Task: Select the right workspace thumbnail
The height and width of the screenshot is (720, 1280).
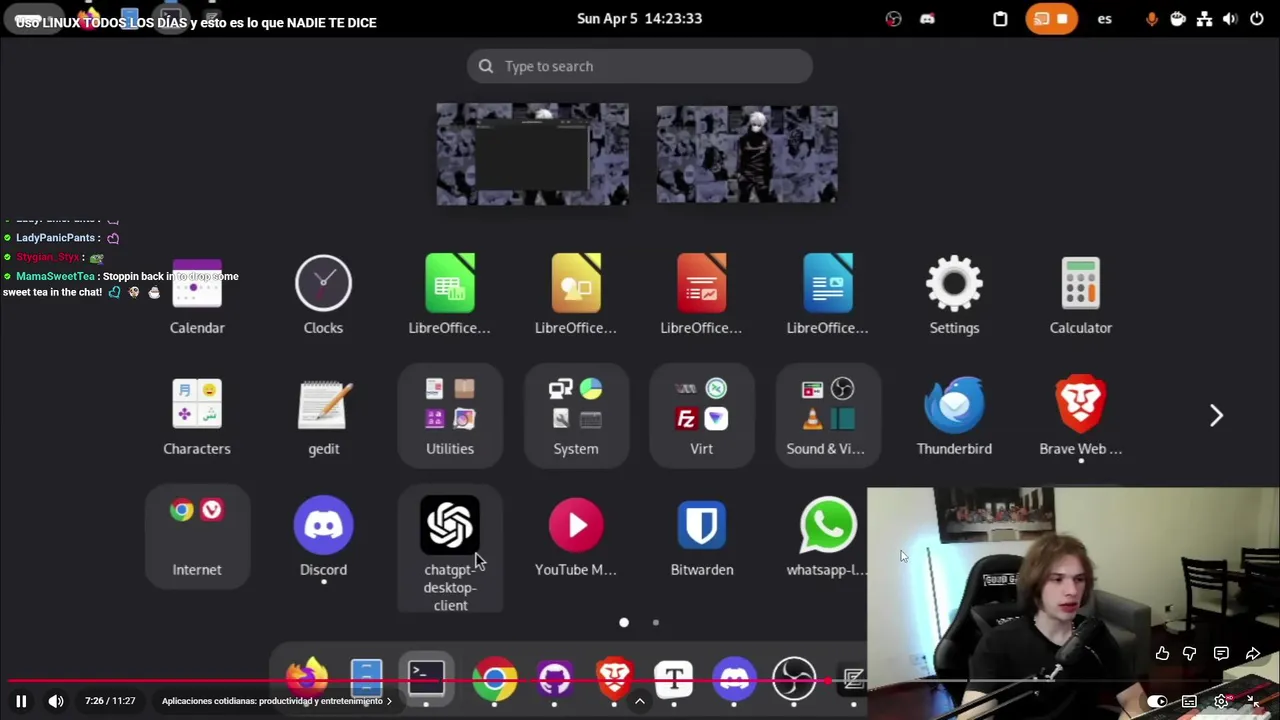Action: [747, 154]
